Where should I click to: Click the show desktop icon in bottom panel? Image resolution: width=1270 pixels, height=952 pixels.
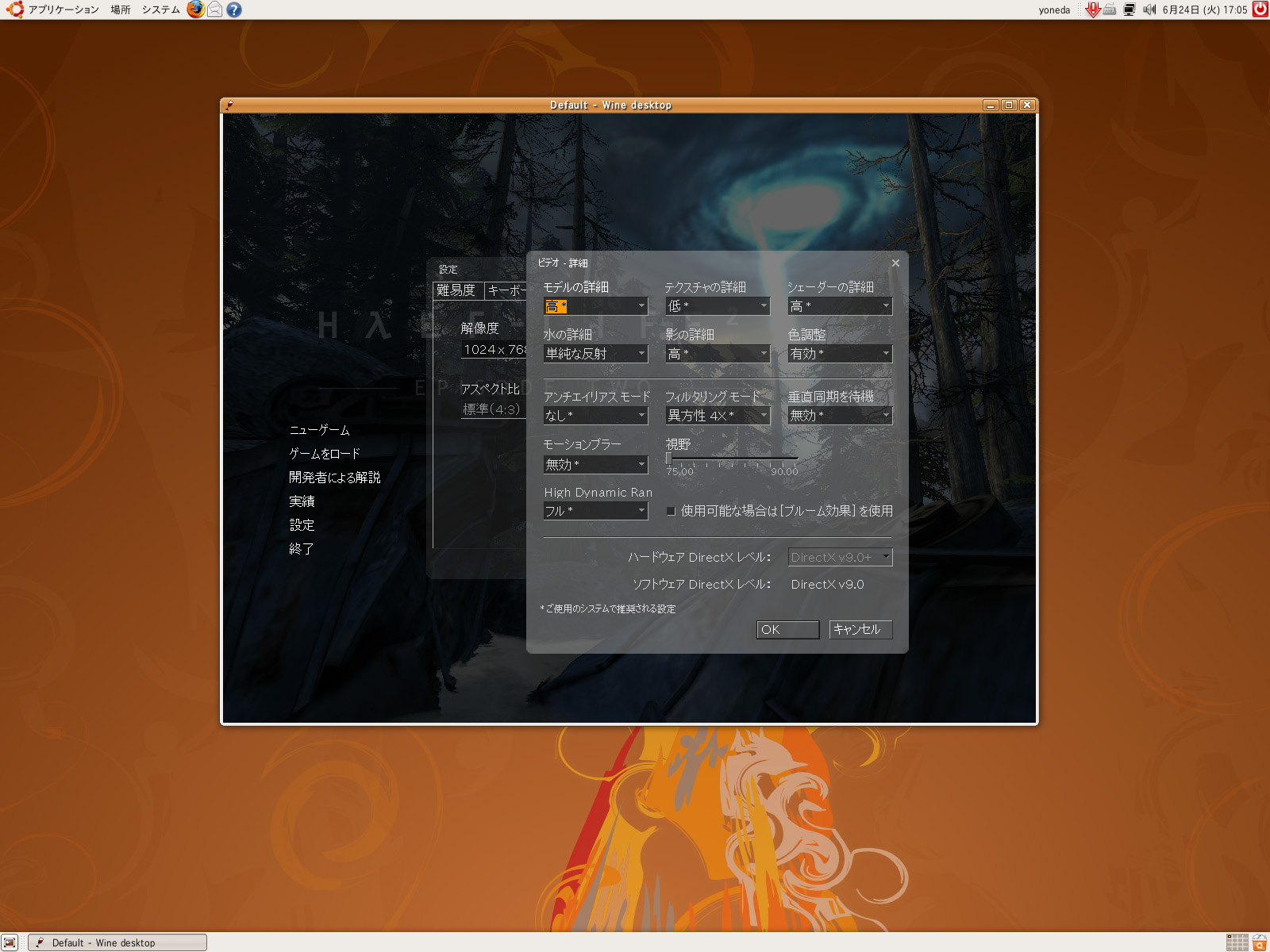click(10, 942)
